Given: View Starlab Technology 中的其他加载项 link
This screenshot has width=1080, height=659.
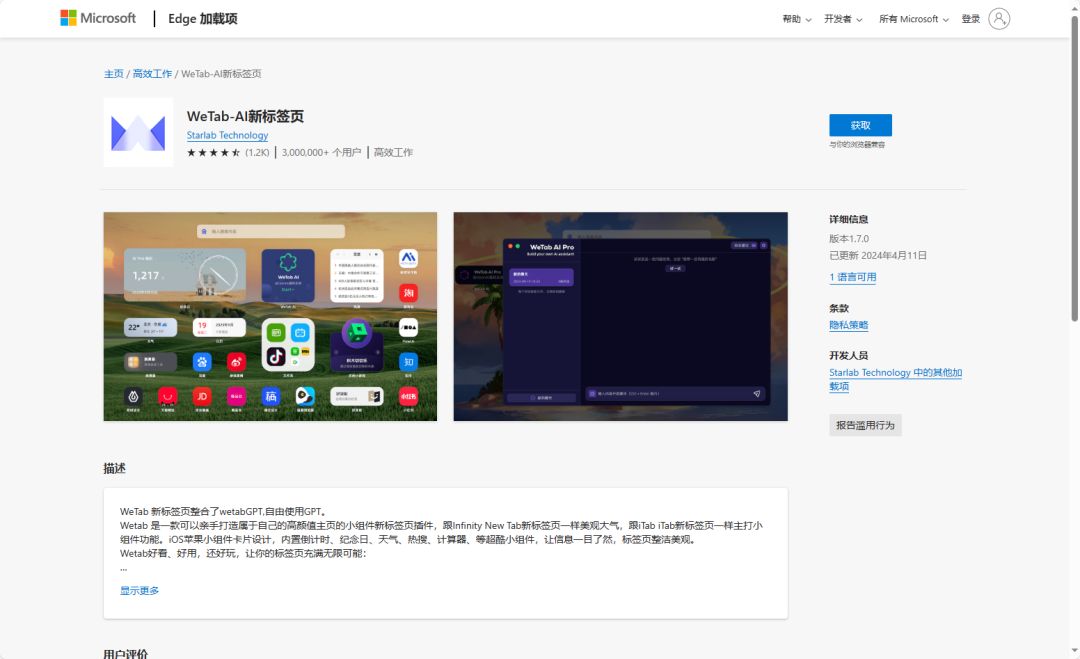Looking at the screenshot, I should click(x=895, y=379).
